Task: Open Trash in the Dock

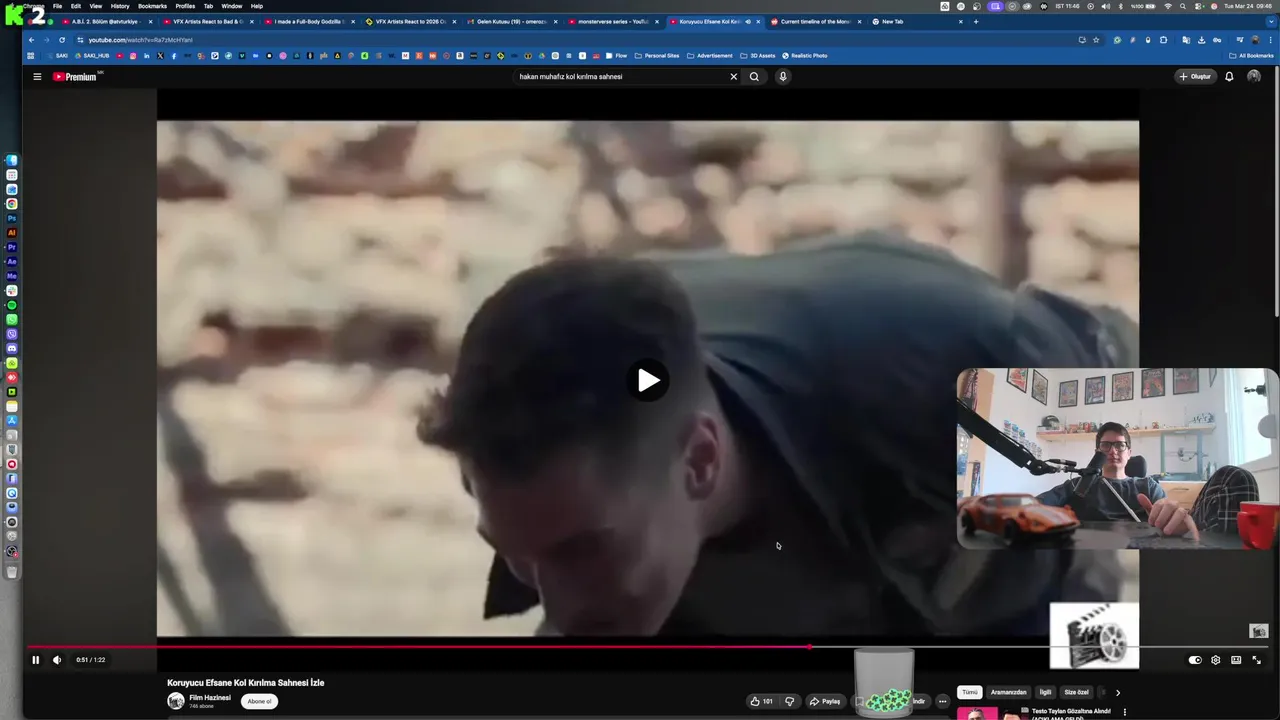Action: 12,572
